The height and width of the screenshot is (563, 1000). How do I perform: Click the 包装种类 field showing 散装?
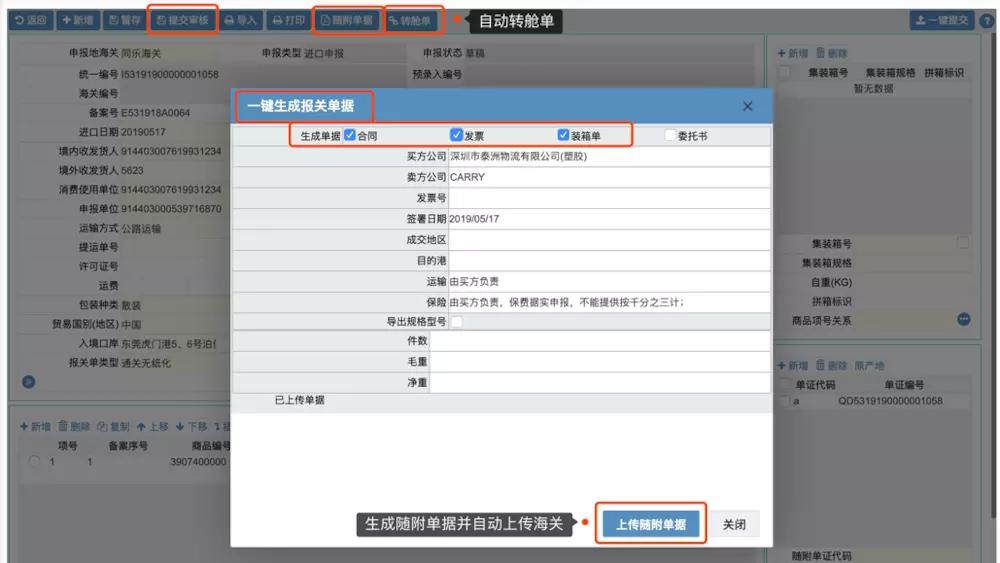172,305
